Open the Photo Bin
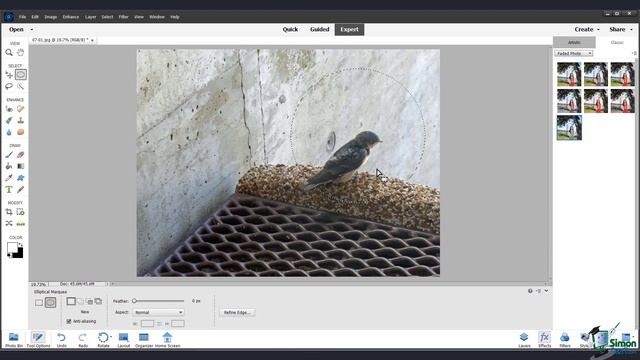 coord(14,340)
